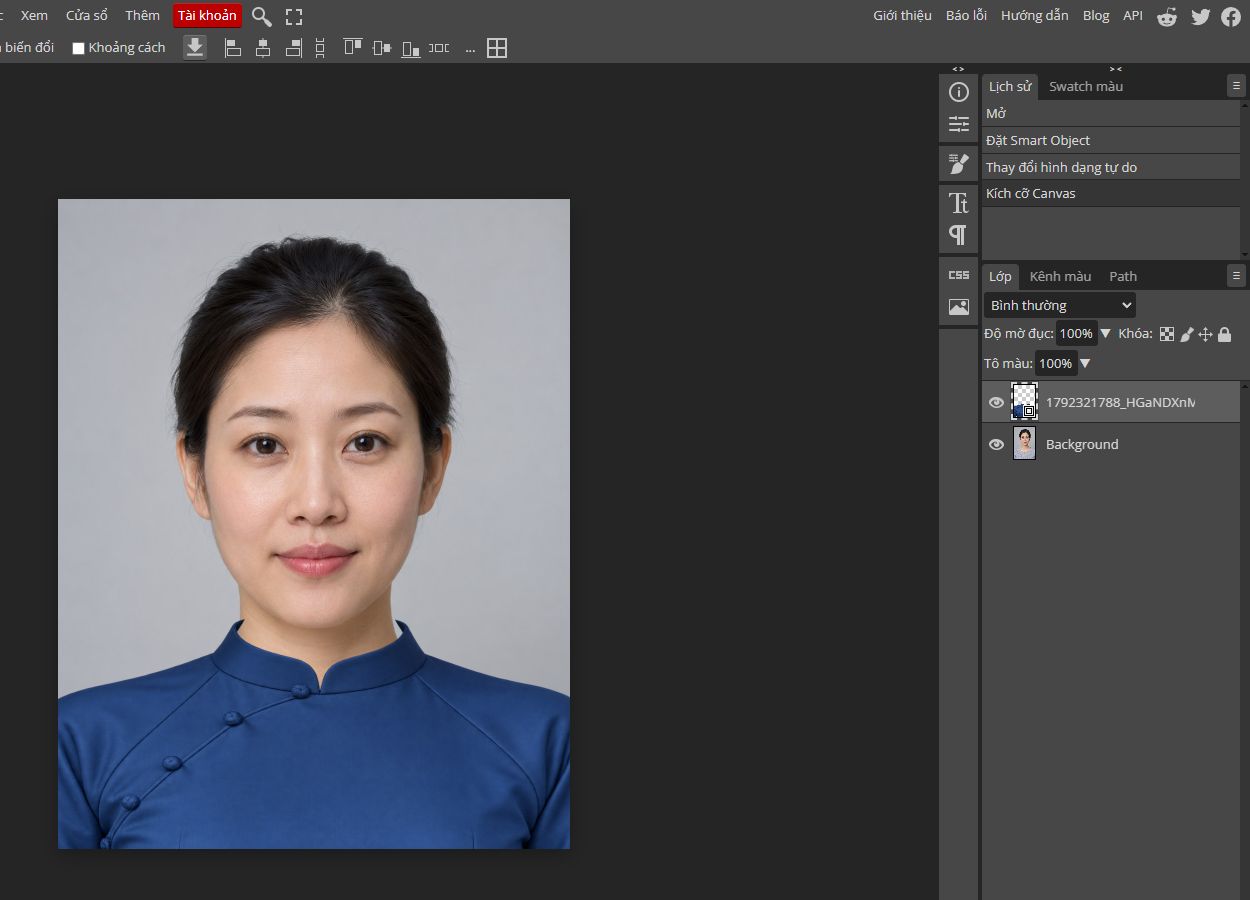Open the Info panel icon
Image resolution: width=1250 pixels, height=900 pixels.
click(959, 92)
